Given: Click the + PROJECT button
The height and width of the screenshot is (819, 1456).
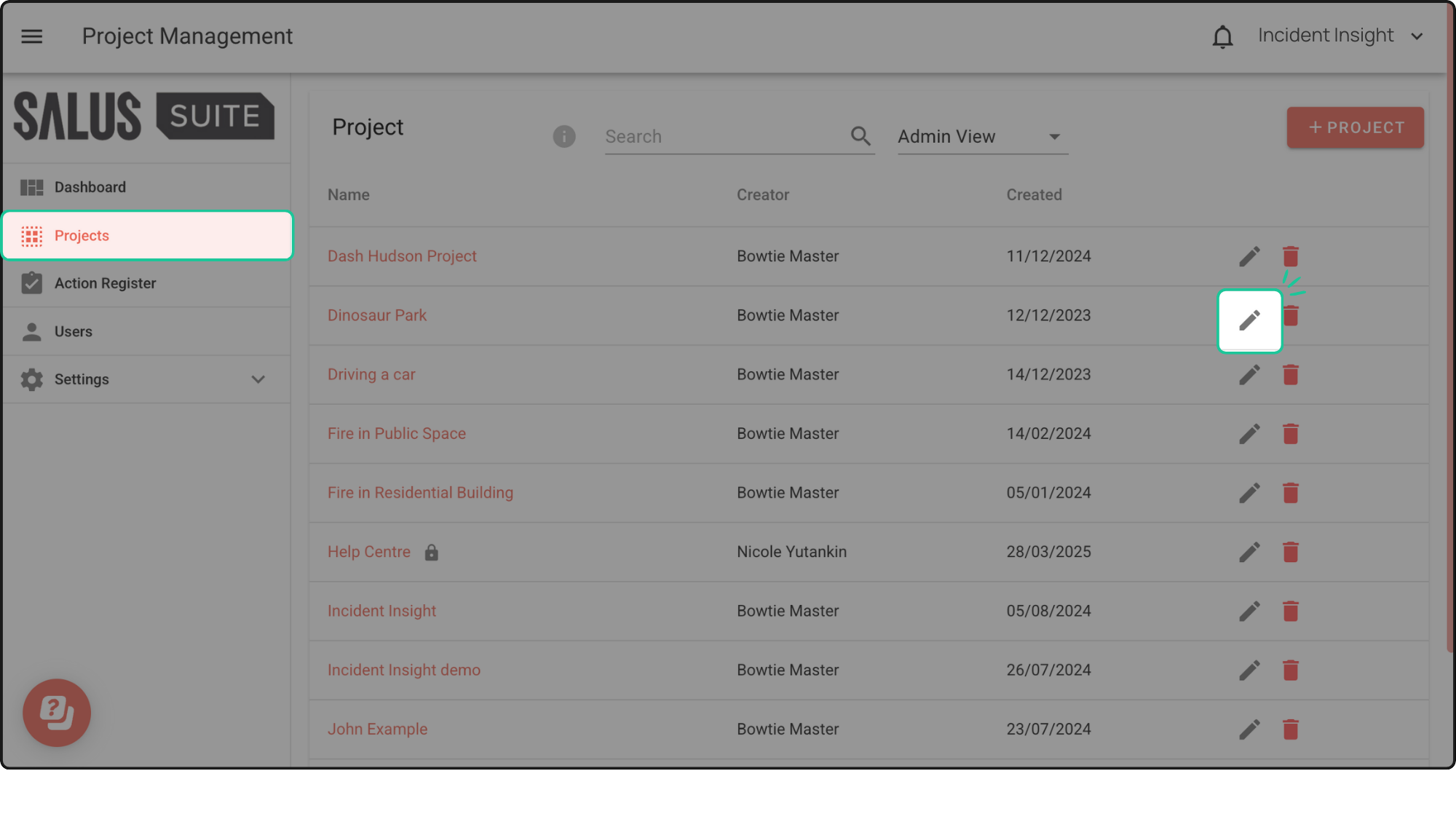Looking at the screenshot, I should (x=1355, y=127).
